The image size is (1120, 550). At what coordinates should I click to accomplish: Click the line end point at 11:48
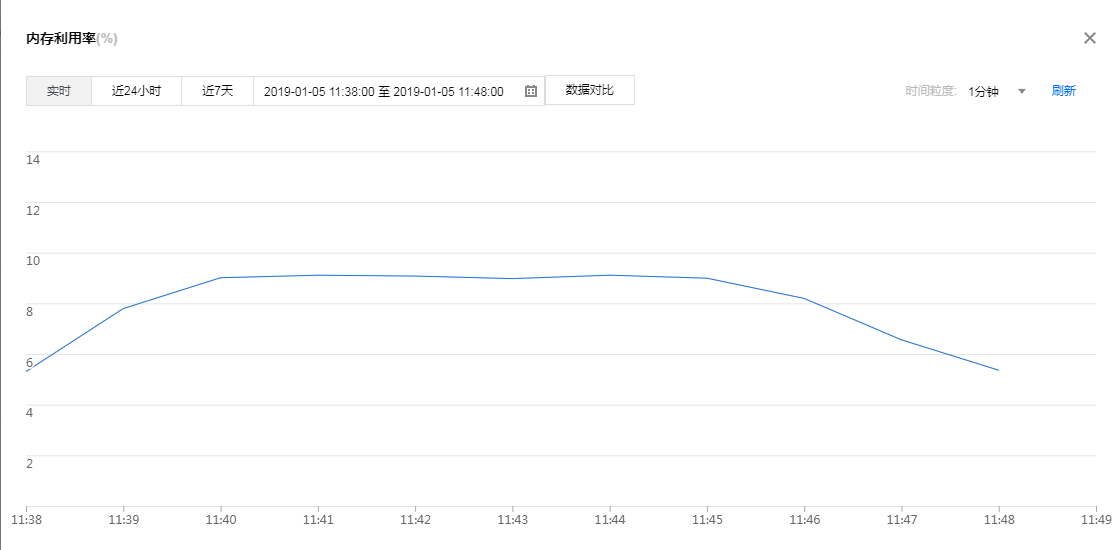999,370
